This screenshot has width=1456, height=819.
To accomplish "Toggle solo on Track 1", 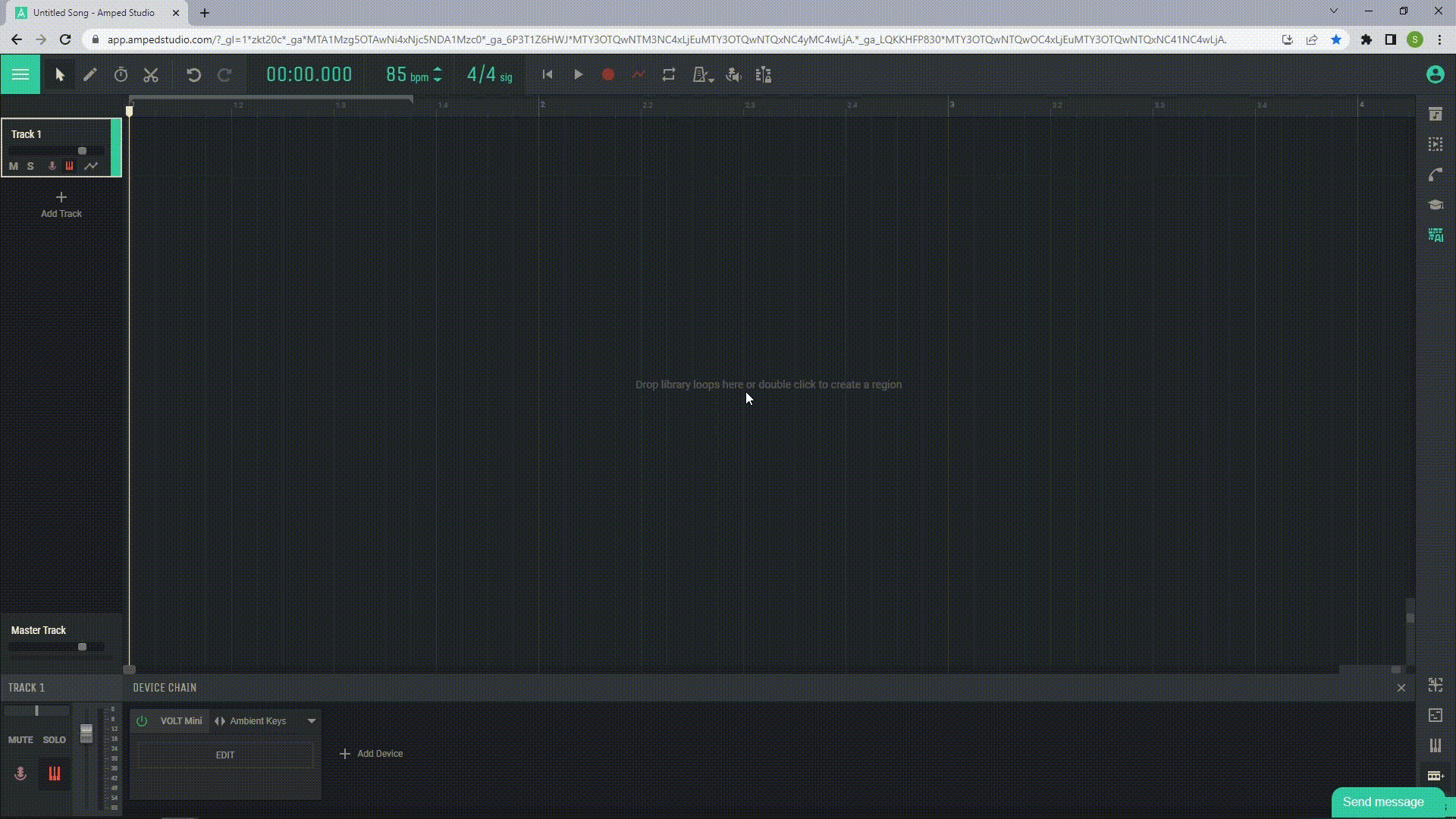I will point(30,165).
